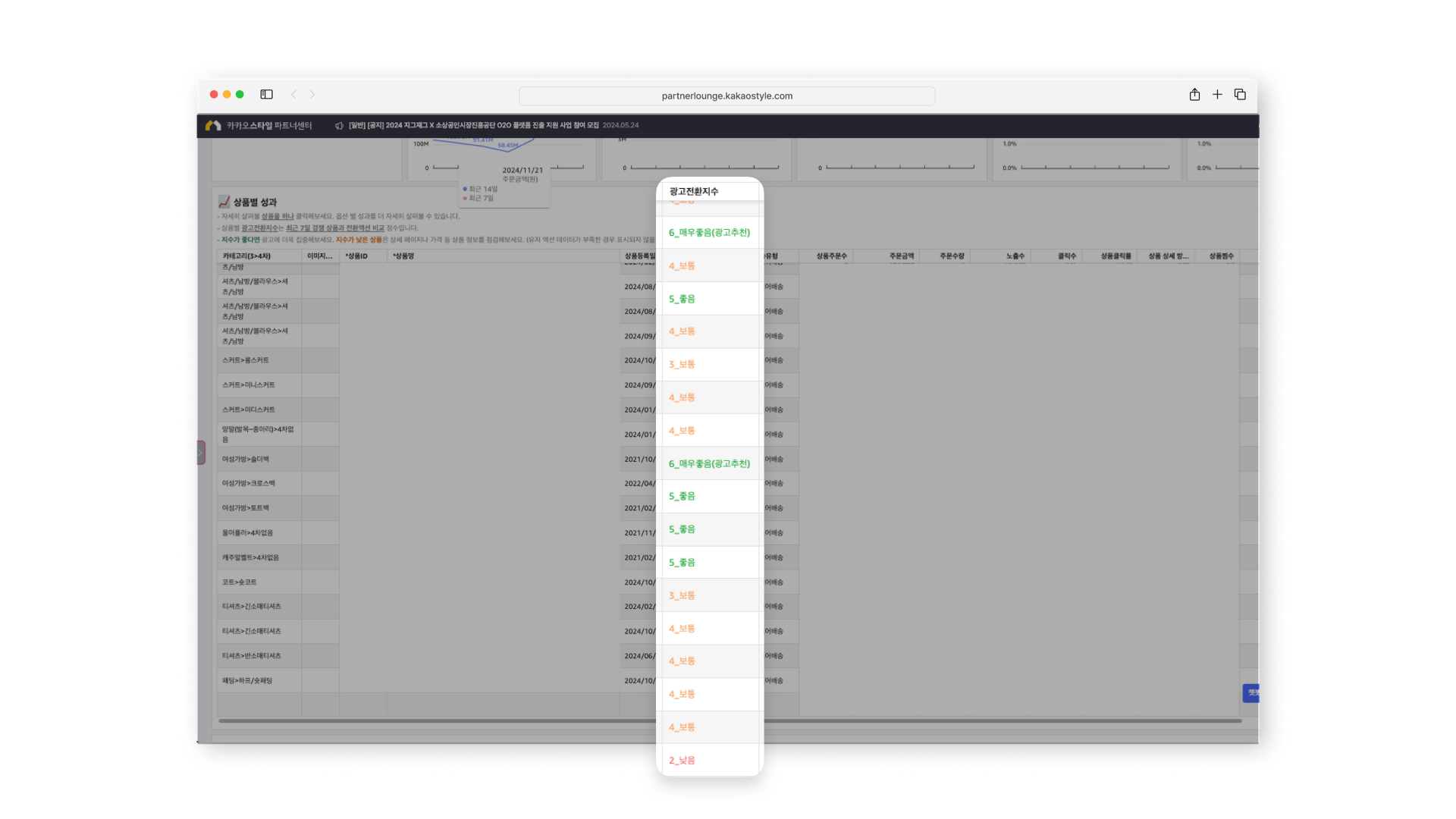Open the Safari share icon
Screen dimensions: 1456x819
coord(1194,94)
